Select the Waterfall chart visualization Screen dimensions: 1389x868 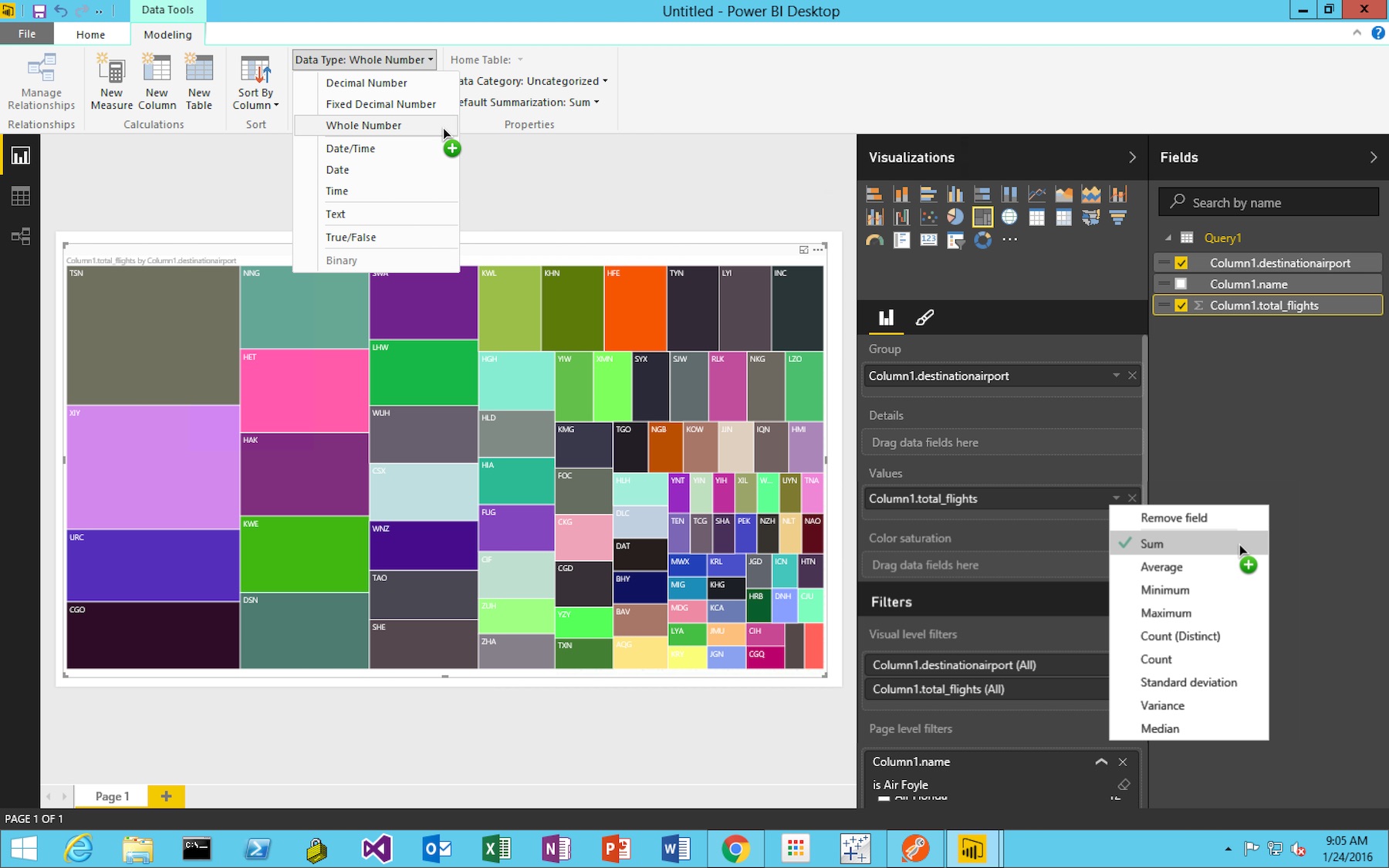pos(901,218)
